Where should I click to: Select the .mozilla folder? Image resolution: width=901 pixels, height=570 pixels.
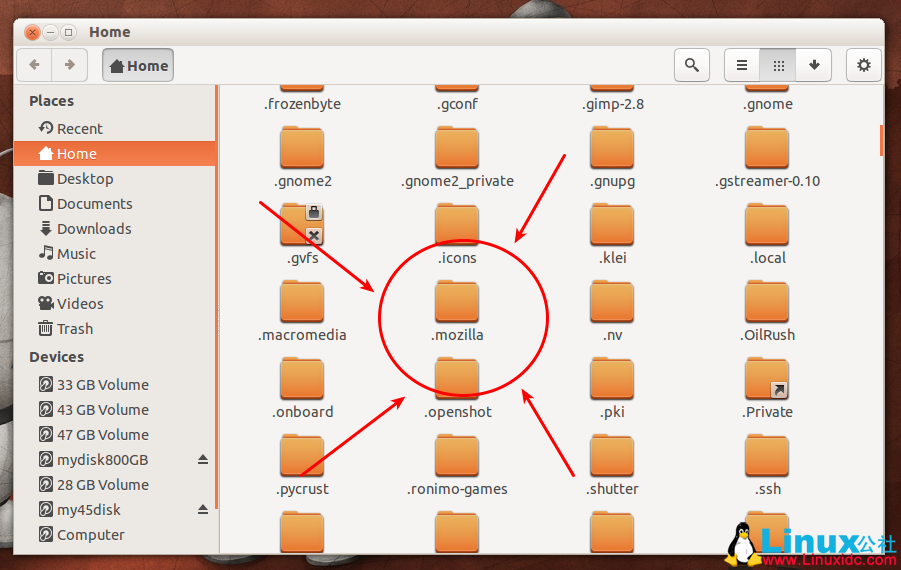pos(457,303)
